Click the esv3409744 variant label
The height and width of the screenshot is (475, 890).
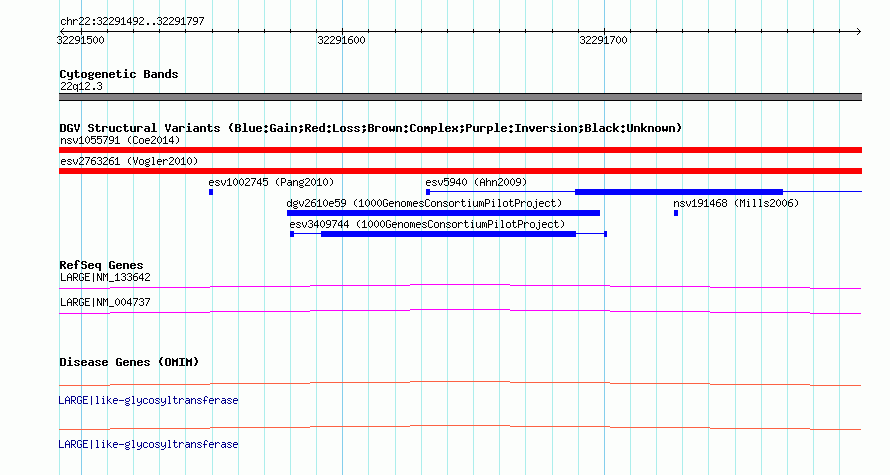[x=427, y=224]
